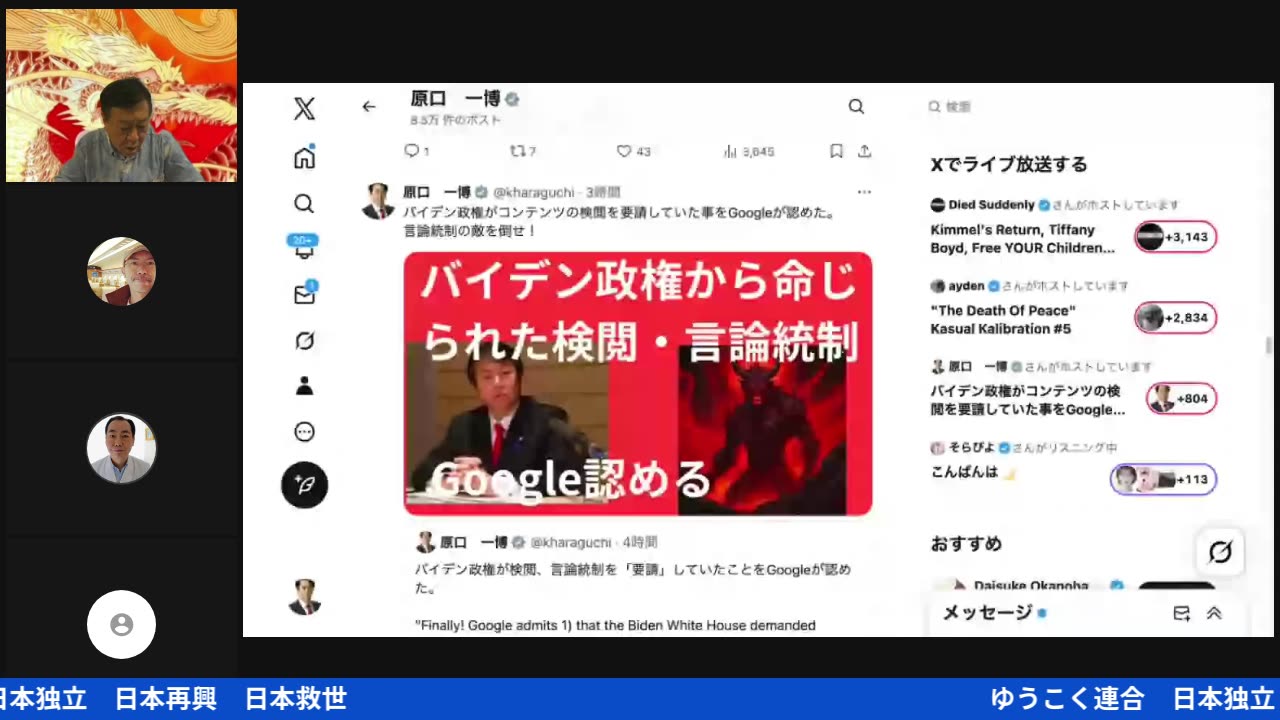Open 原口一博 avatar beside the top post
Image resolution: width=1280 pixels, height=720 pixels.
[378, 201]
